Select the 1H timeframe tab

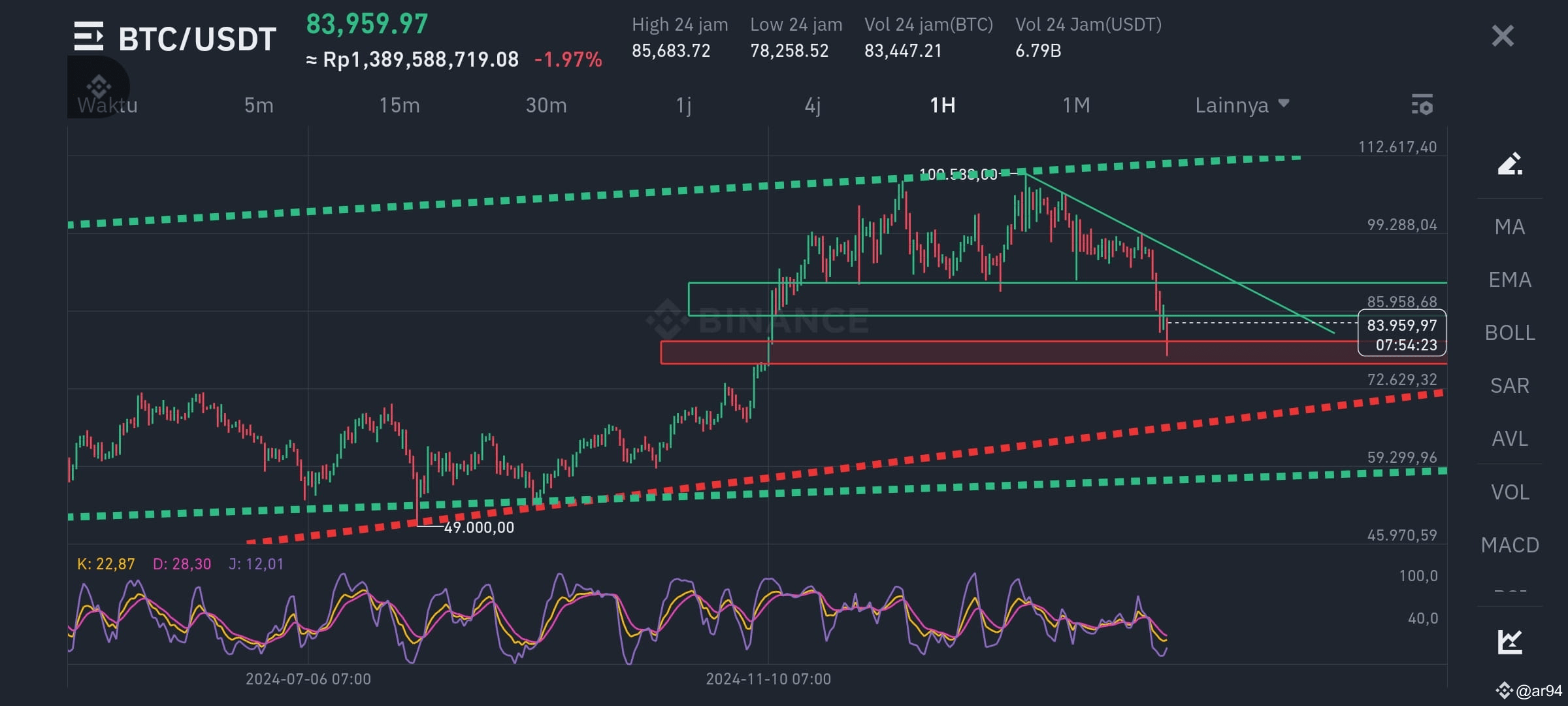point(943,105)
